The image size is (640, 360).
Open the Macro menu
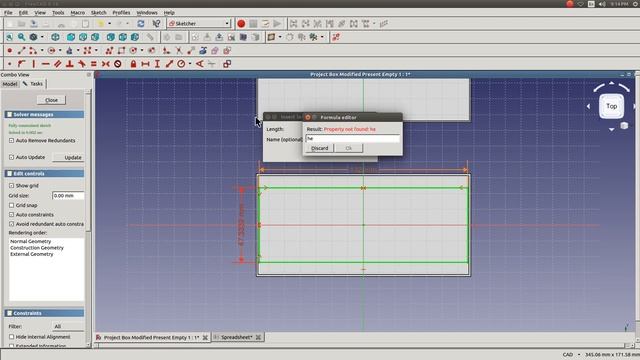click(x=78, y=13)
